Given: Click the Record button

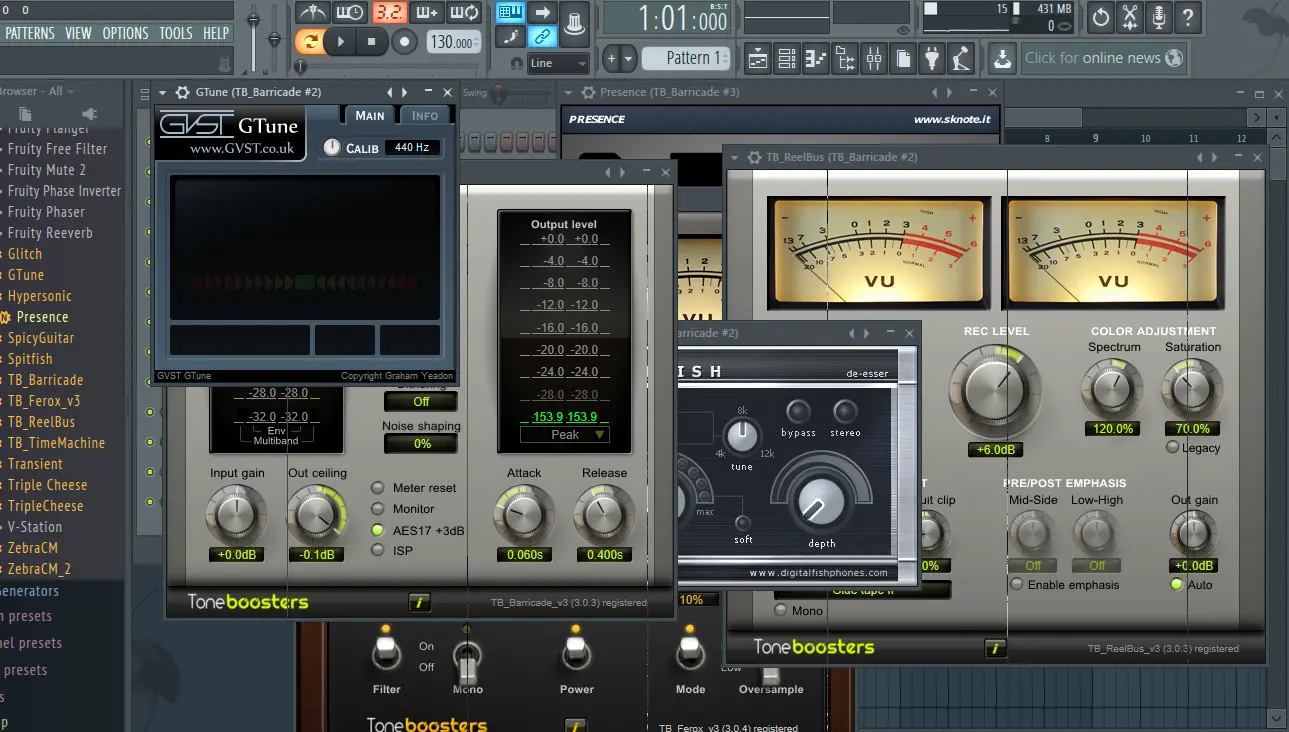Looking at the screenshot, I should 404,42.
